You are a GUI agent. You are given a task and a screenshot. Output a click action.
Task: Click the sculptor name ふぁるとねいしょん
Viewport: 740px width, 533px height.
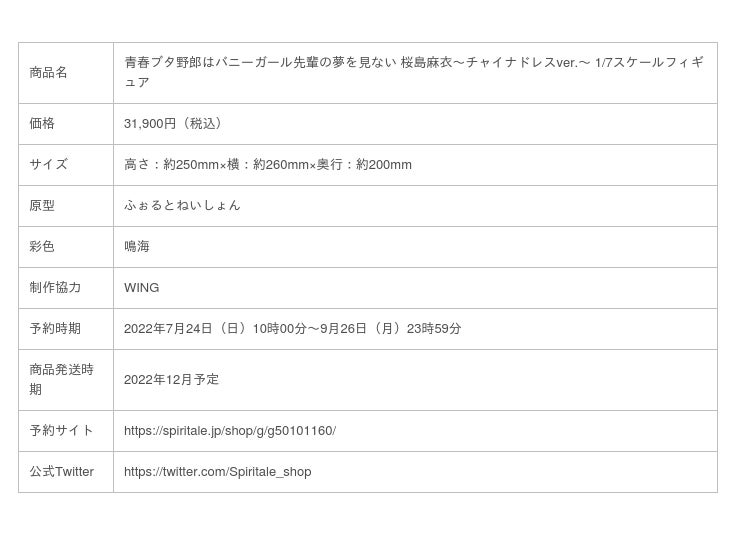pyautogui.click(x=182, y=206)
